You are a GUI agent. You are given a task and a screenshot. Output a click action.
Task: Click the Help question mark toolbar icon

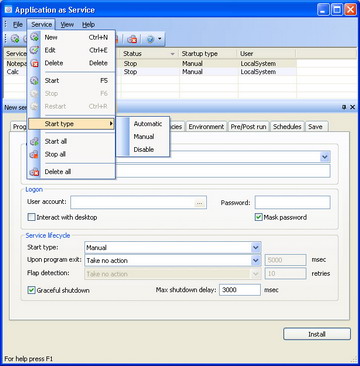(150, 39)
